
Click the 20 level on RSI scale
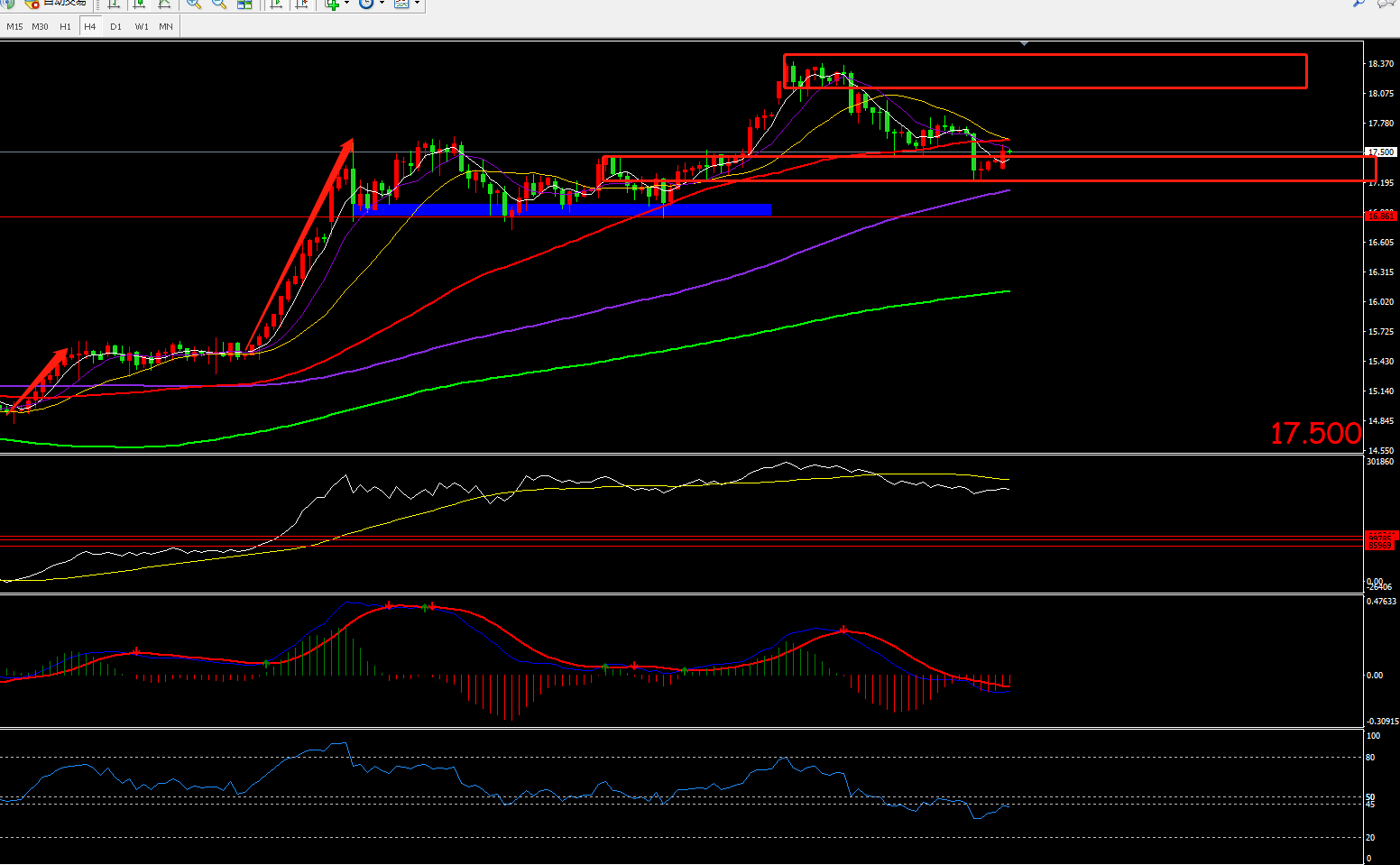1370,838
